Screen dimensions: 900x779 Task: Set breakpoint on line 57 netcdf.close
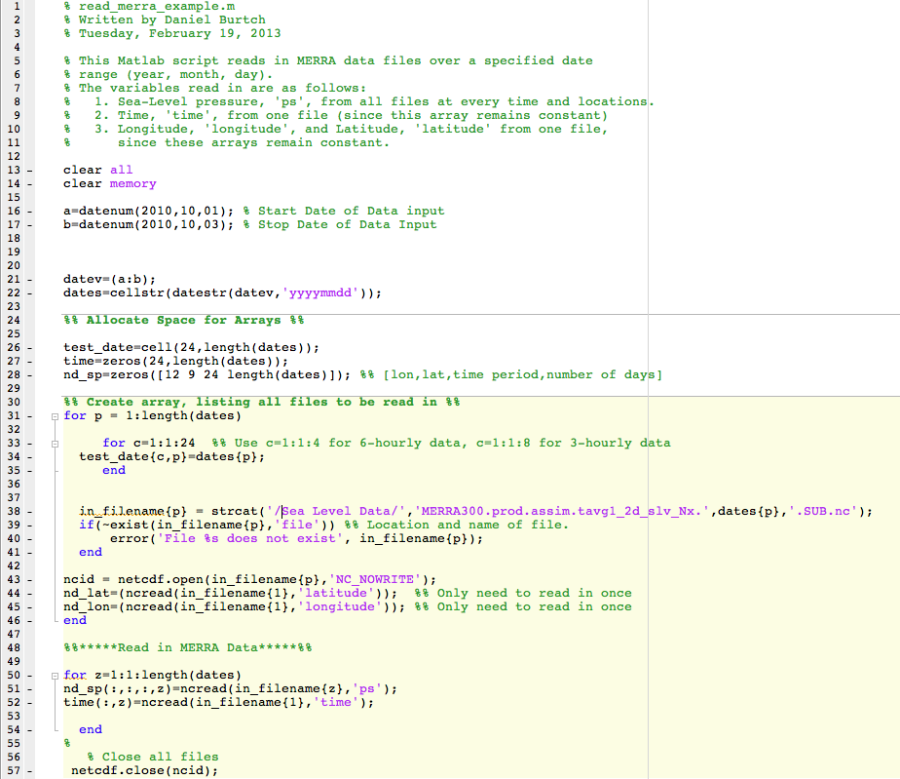pos(29,770)
